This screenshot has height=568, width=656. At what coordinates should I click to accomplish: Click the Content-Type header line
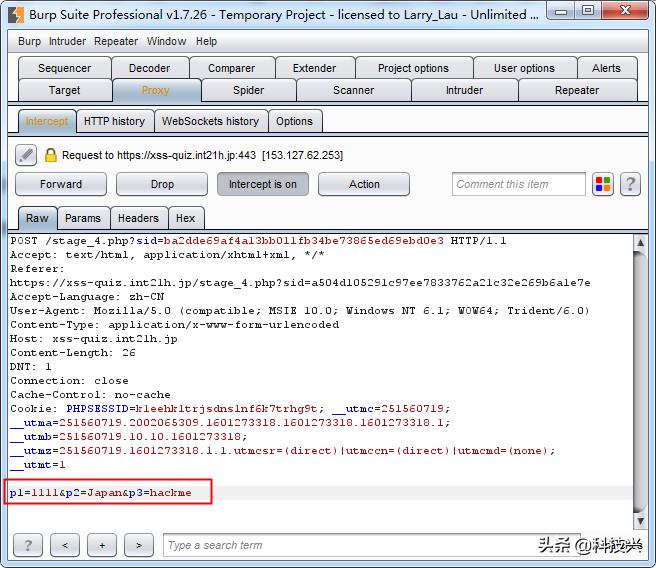[x=174, y=325]
